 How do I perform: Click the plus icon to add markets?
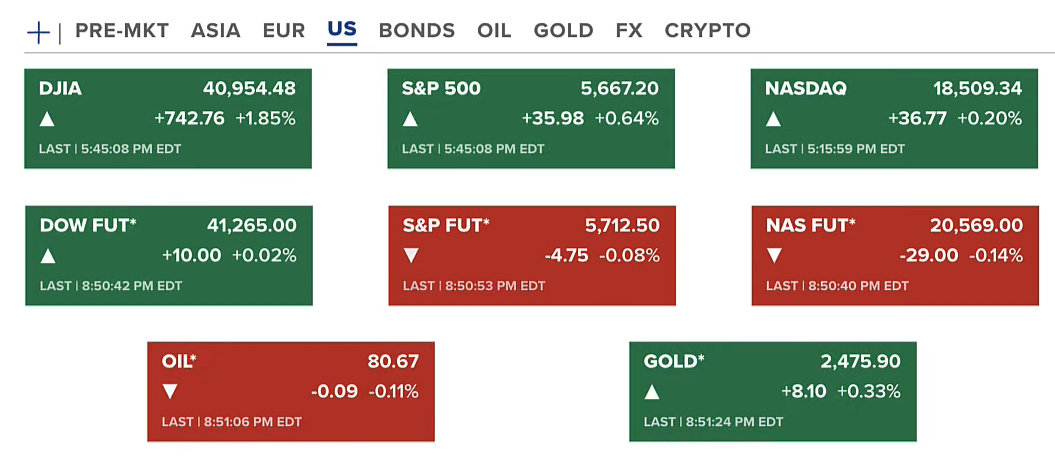pyautogui.click(x=38, y=32)
